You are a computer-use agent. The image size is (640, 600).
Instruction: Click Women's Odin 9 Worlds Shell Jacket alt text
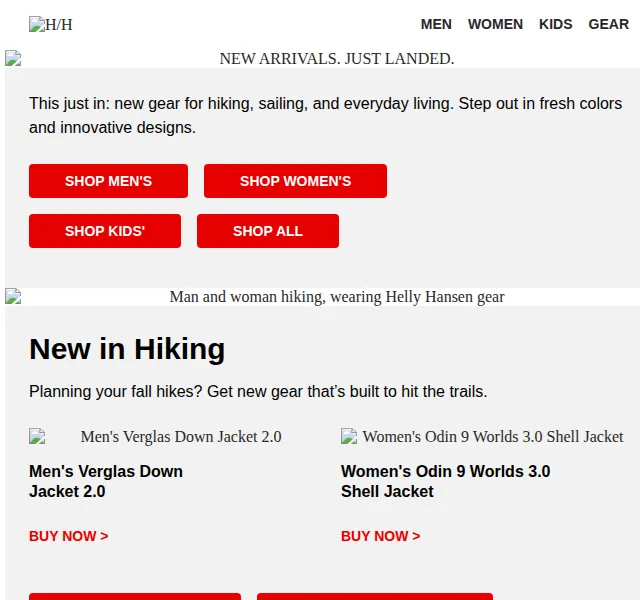pyautogui.click(x=493, y=437)
